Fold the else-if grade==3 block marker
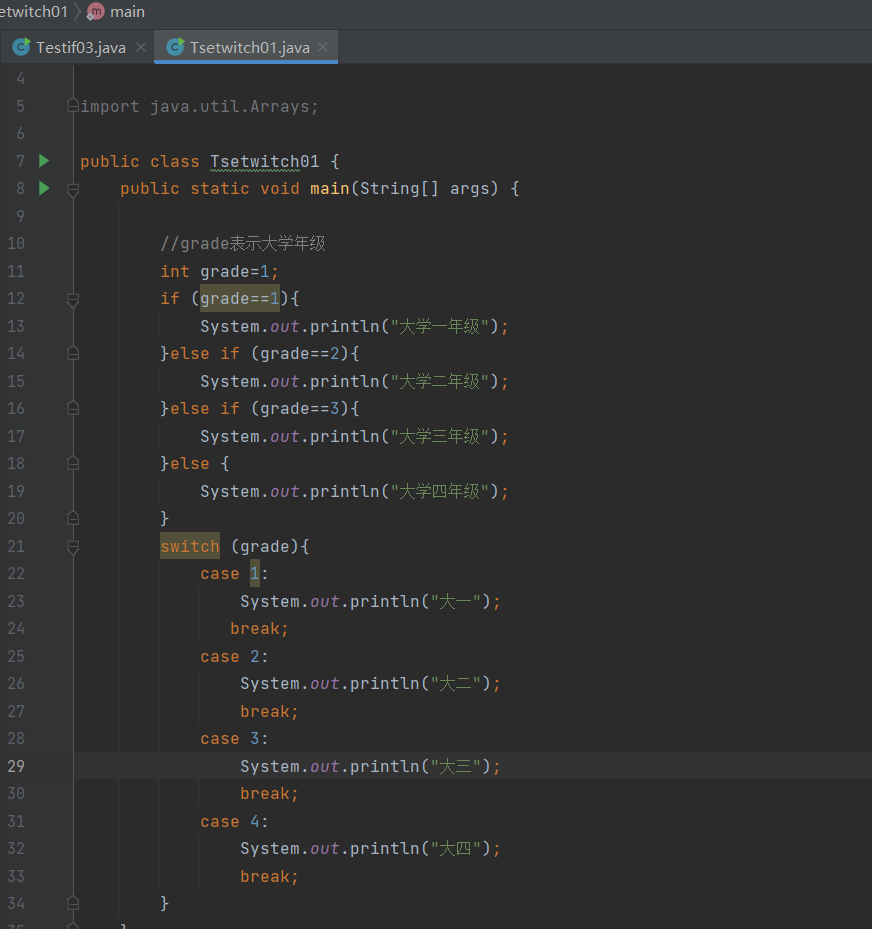Image resolution: width=872 pixels, height=929 pixels. point(73,409)
